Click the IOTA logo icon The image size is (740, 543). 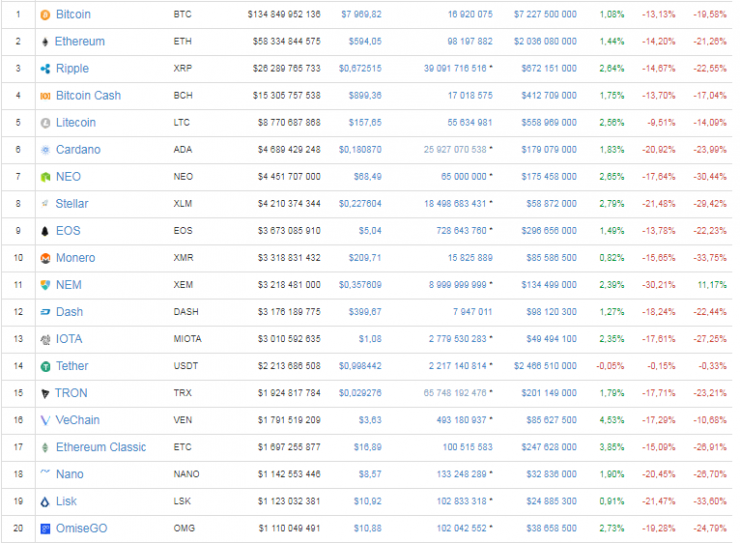pyautogui.click(x=45, y=340)
